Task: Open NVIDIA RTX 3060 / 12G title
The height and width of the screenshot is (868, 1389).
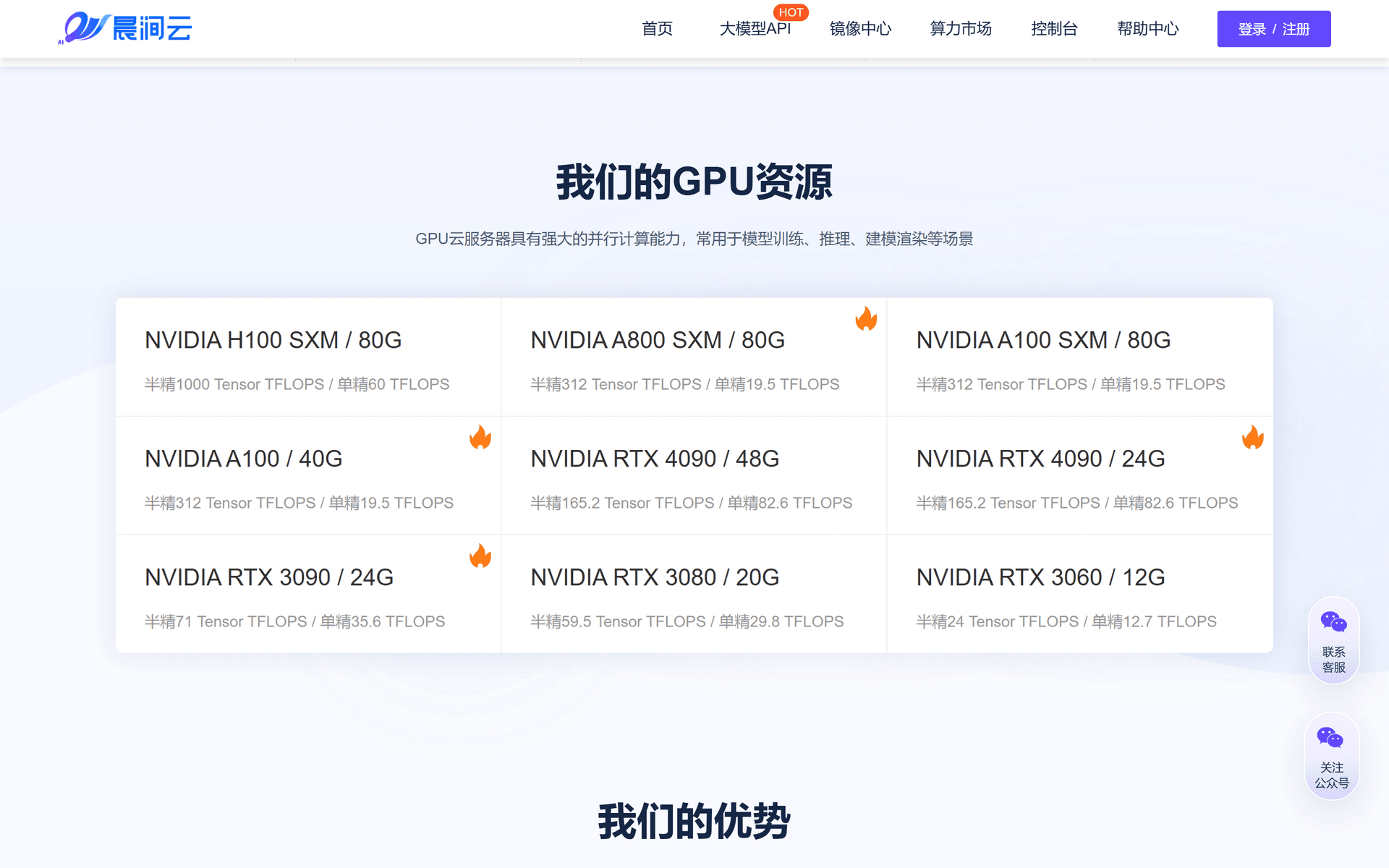Action: (1041, 577)
